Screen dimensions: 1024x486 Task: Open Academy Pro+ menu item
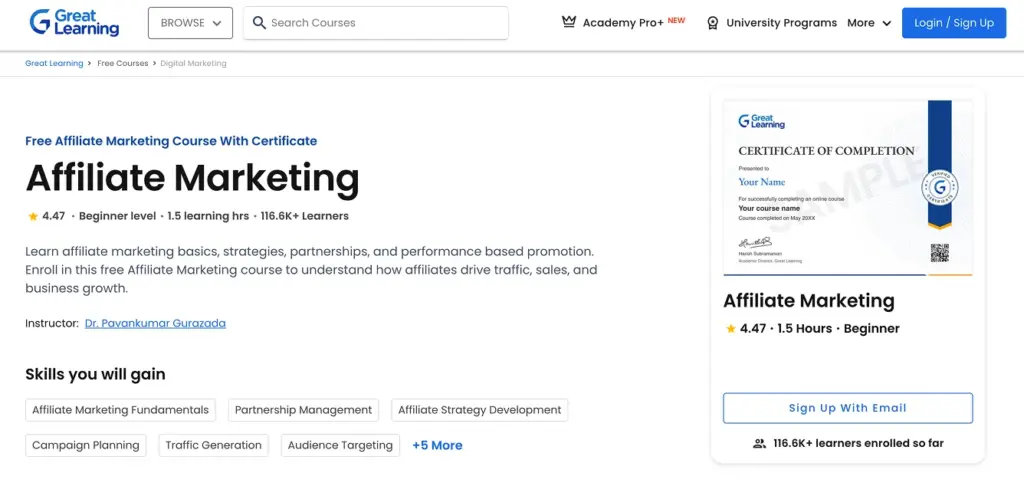[x=623, y=23]
